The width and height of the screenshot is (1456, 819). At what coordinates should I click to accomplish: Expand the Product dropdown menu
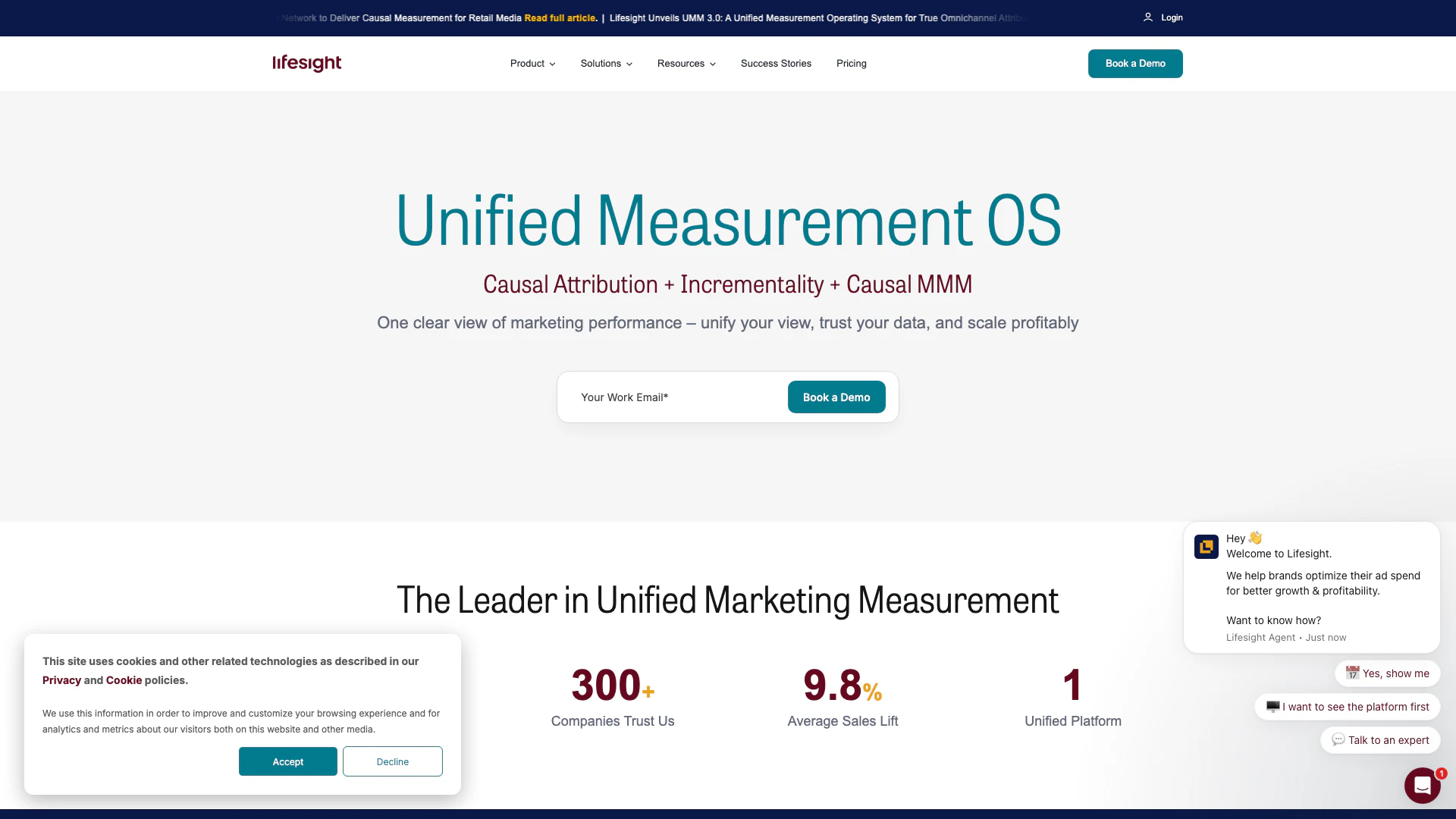(532, 64)
